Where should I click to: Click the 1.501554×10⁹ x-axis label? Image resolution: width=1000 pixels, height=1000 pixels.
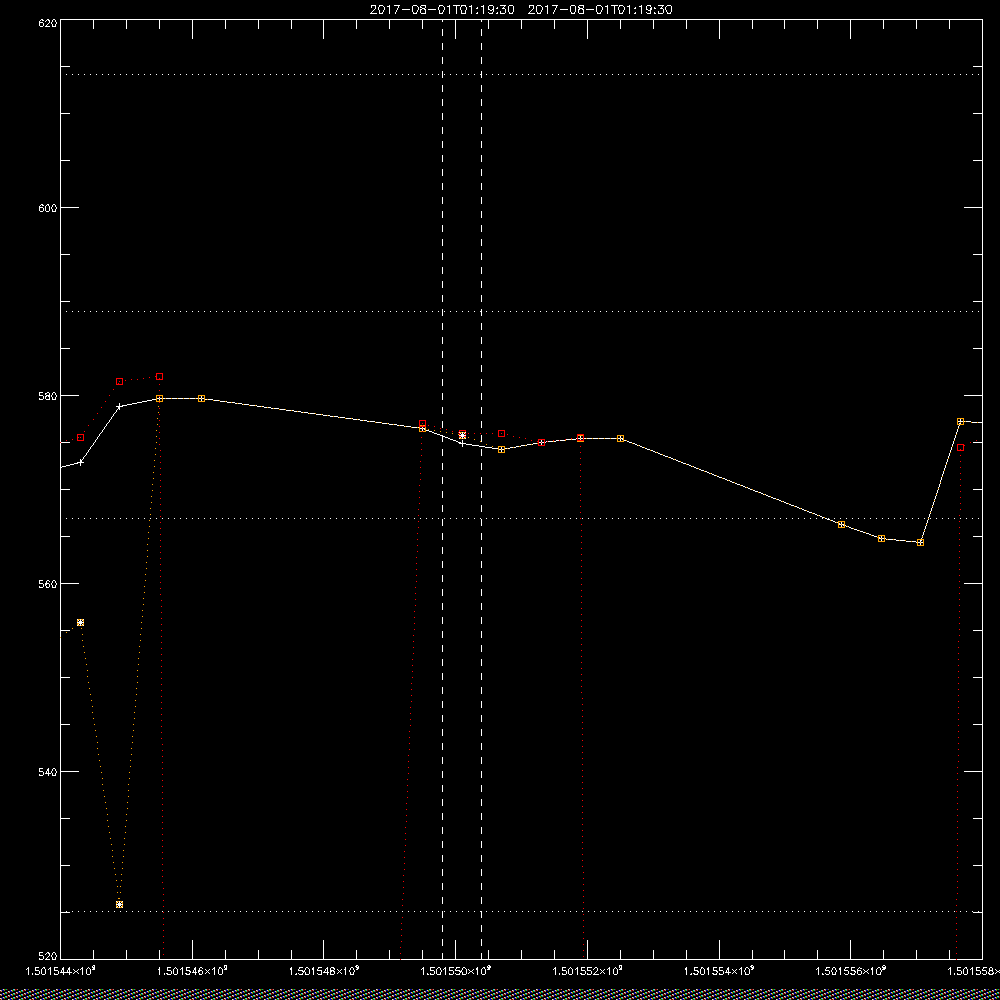(x=719, y=971)
